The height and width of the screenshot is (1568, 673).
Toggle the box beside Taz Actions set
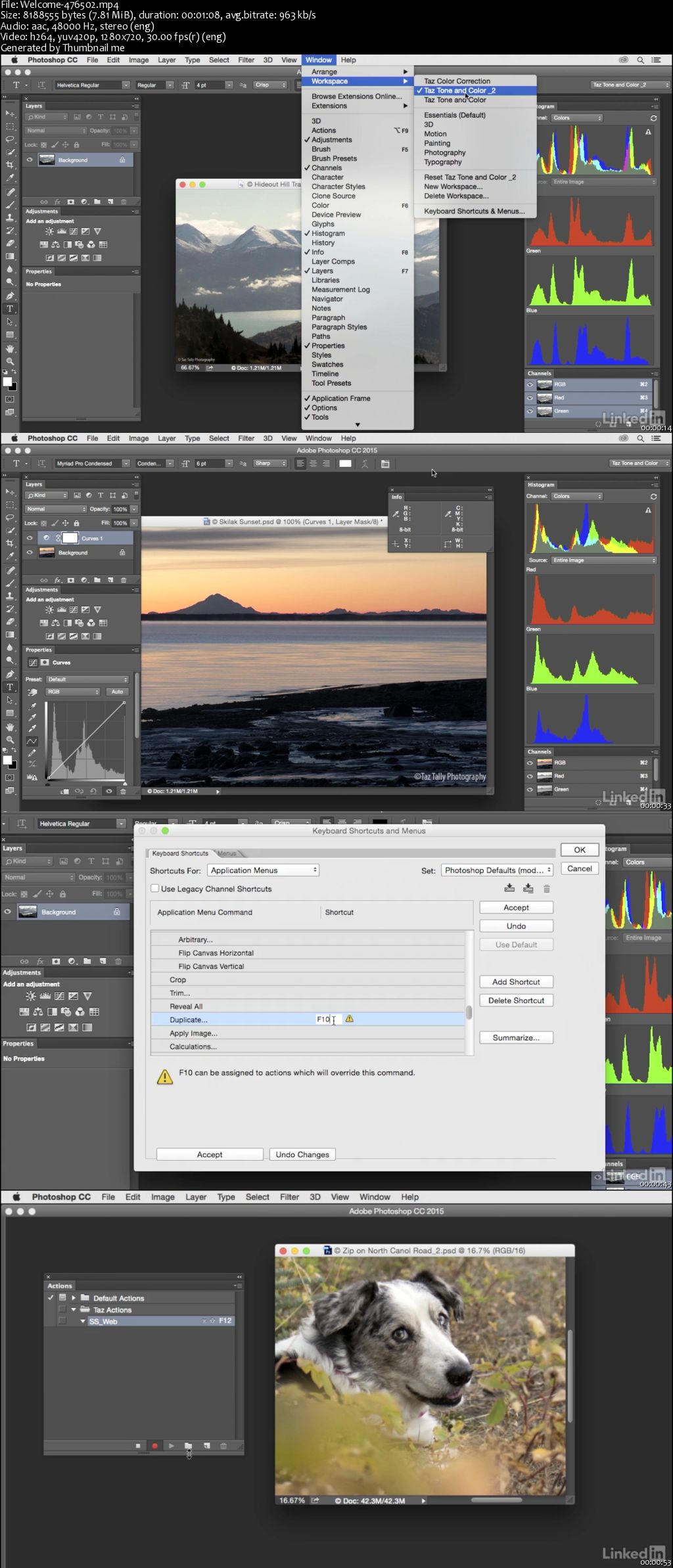(62, 1310)
